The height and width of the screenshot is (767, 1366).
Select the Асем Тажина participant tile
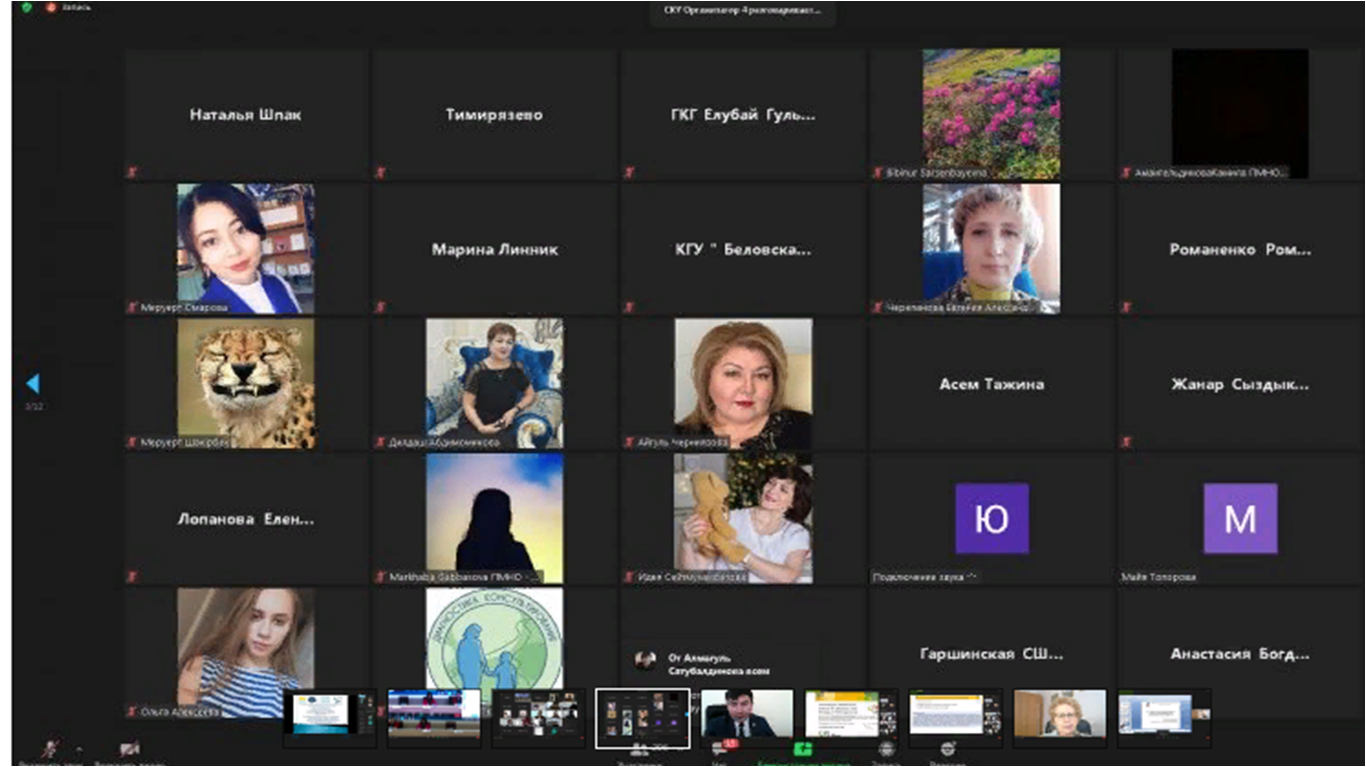pyautogui.click(x=992, y=383)
